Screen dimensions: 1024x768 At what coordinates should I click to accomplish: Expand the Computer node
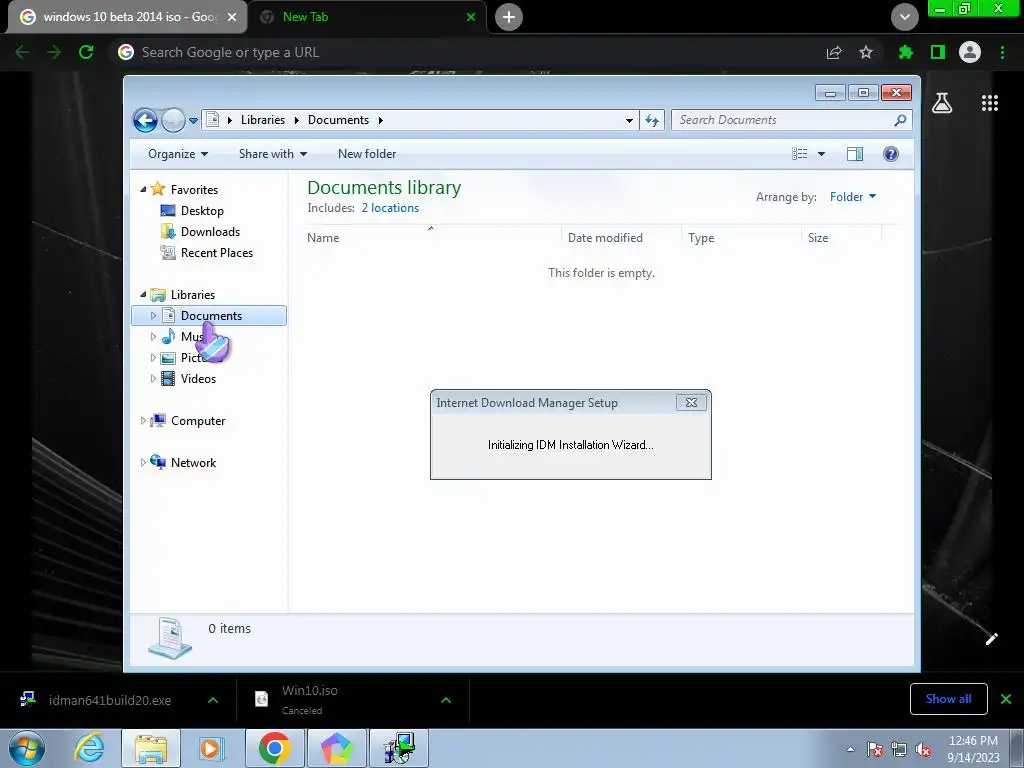pos(143,421)
